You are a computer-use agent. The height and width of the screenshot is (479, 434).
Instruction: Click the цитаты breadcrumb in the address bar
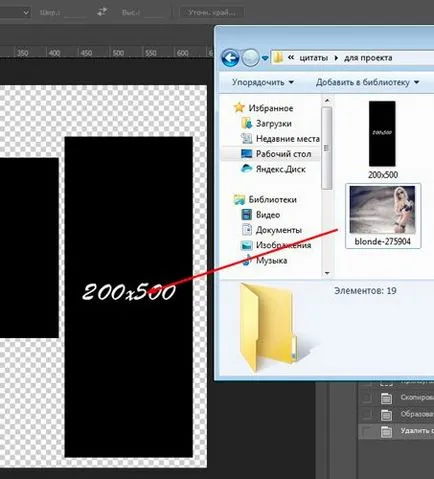(x=313, y=58)
